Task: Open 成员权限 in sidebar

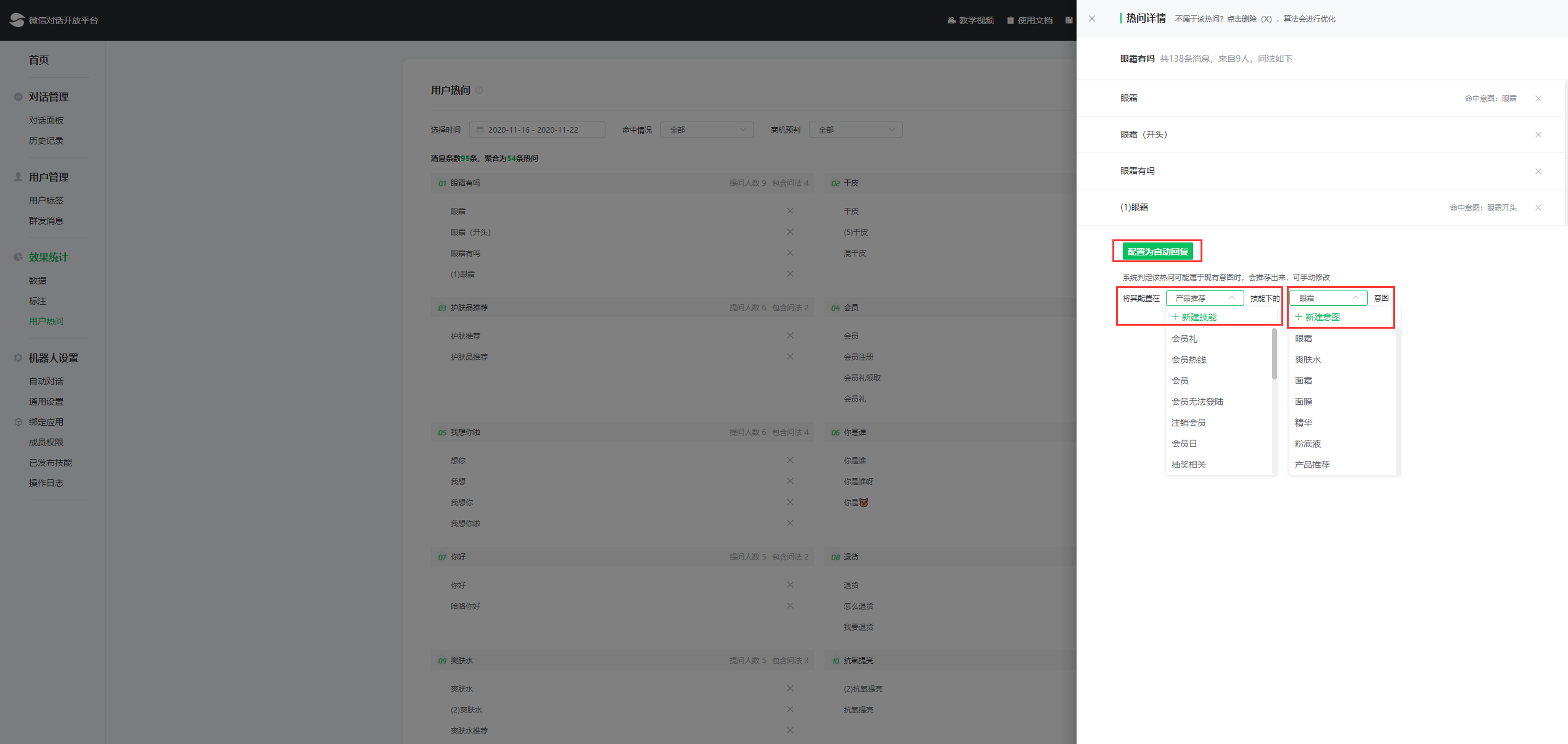Action: click(46, 443)
